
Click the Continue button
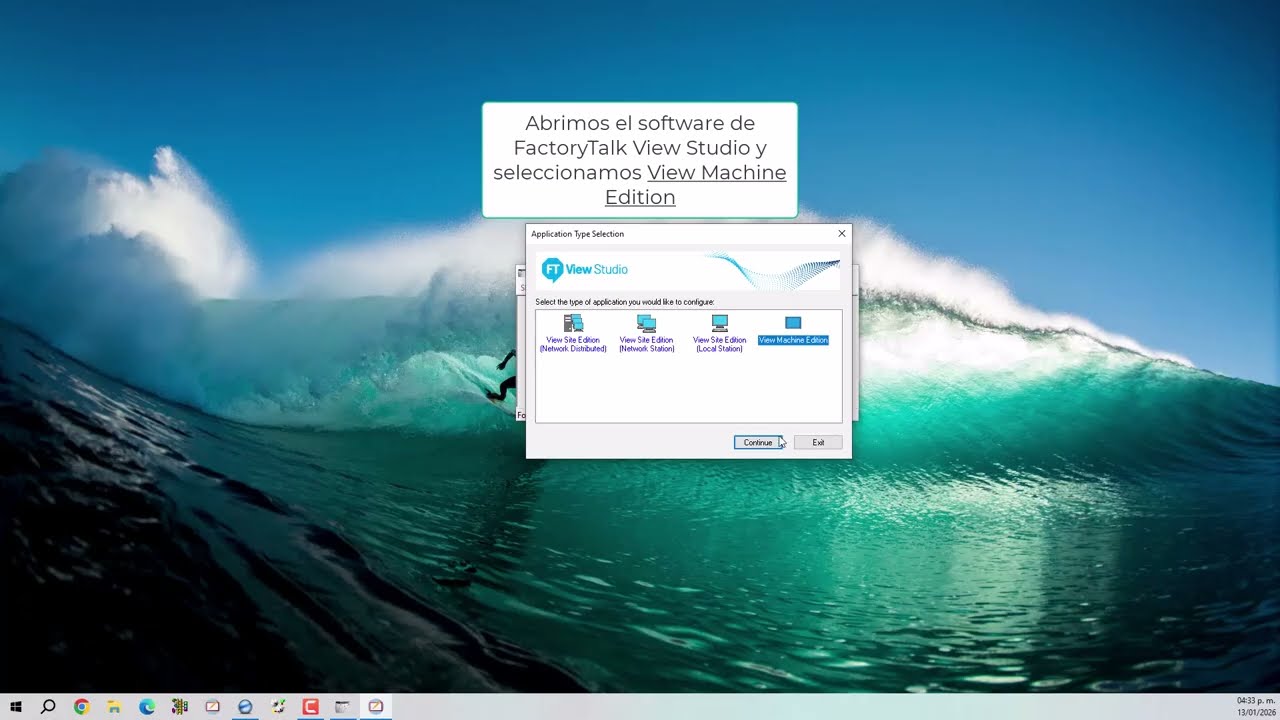coord(758,442)
